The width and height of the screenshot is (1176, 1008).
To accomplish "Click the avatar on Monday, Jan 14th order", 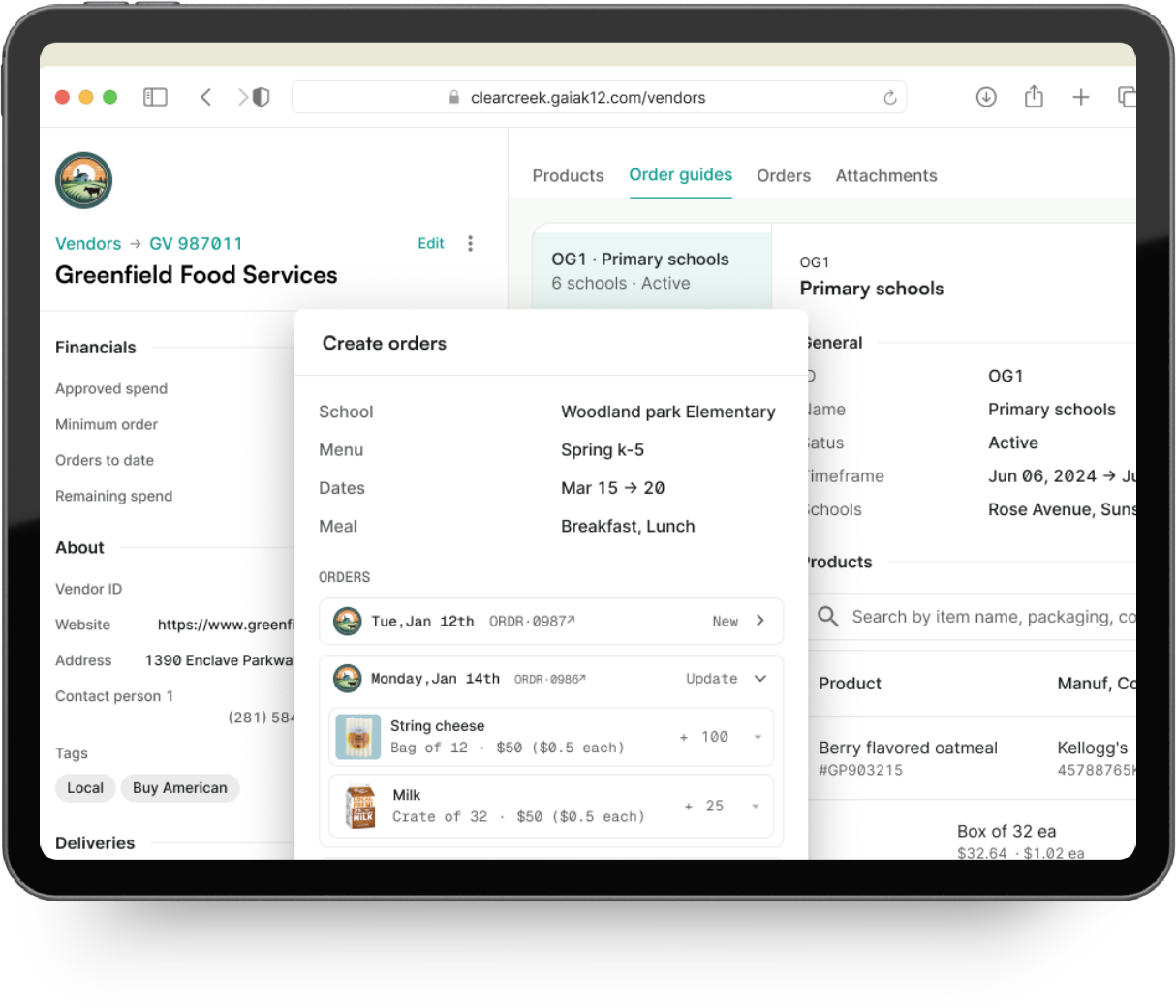I will [347, 679].
